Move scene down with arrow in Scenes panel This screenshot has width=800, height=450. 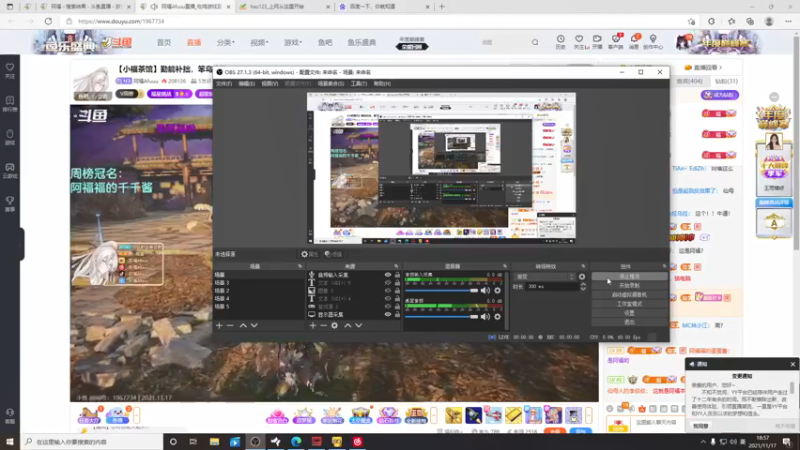(x=254, y=326)
